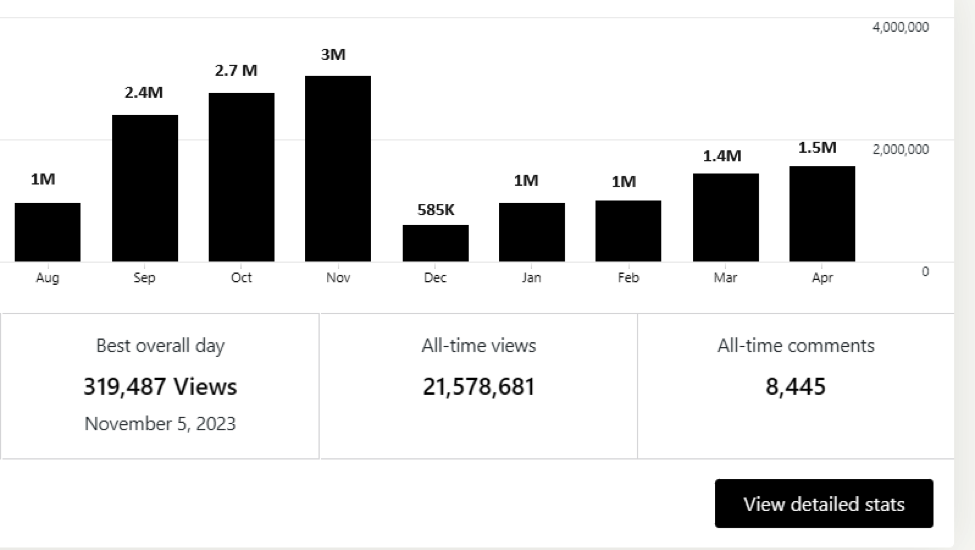The height and width of the screenshot is (550, 975).
Task: Click the 3M value label
Action: pyautogui.click(x=333, y=55)
